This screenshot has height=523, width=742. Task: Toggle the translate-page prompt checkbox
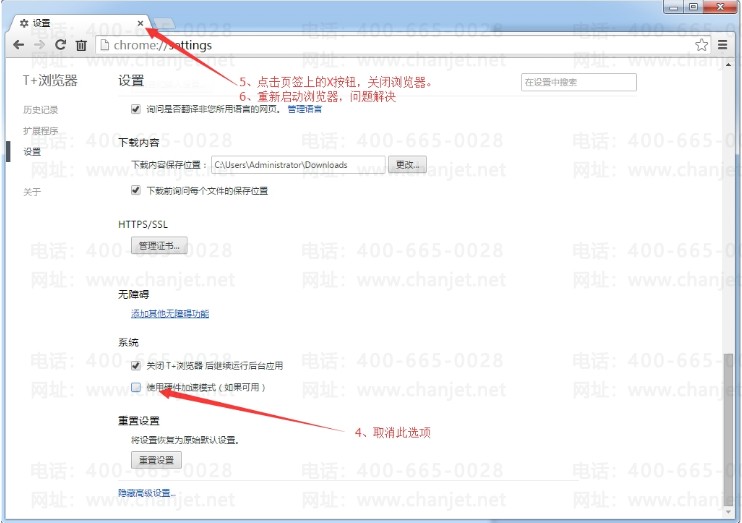tap(136, 109)
